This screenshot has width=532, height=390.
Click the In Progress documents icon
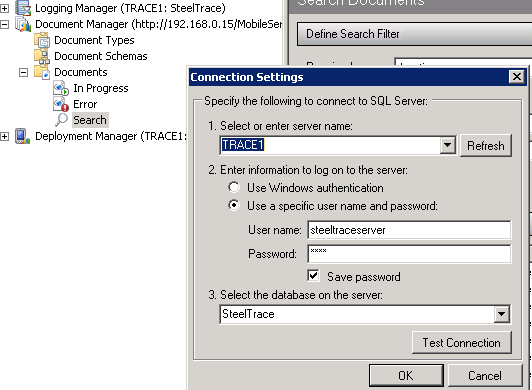[61, 88]
